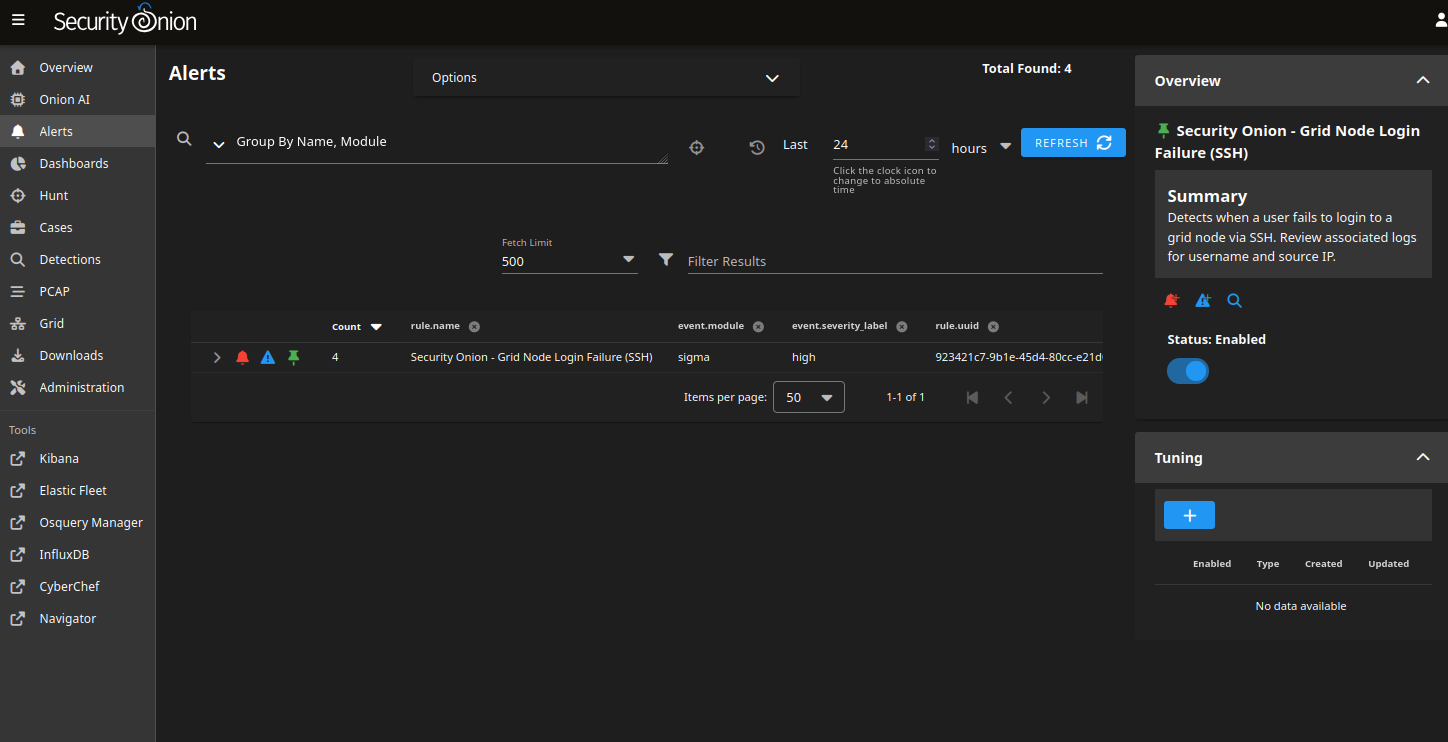Click the Filter Results input field
This screenshot has height=742, width=1448.
coord(894,261)
